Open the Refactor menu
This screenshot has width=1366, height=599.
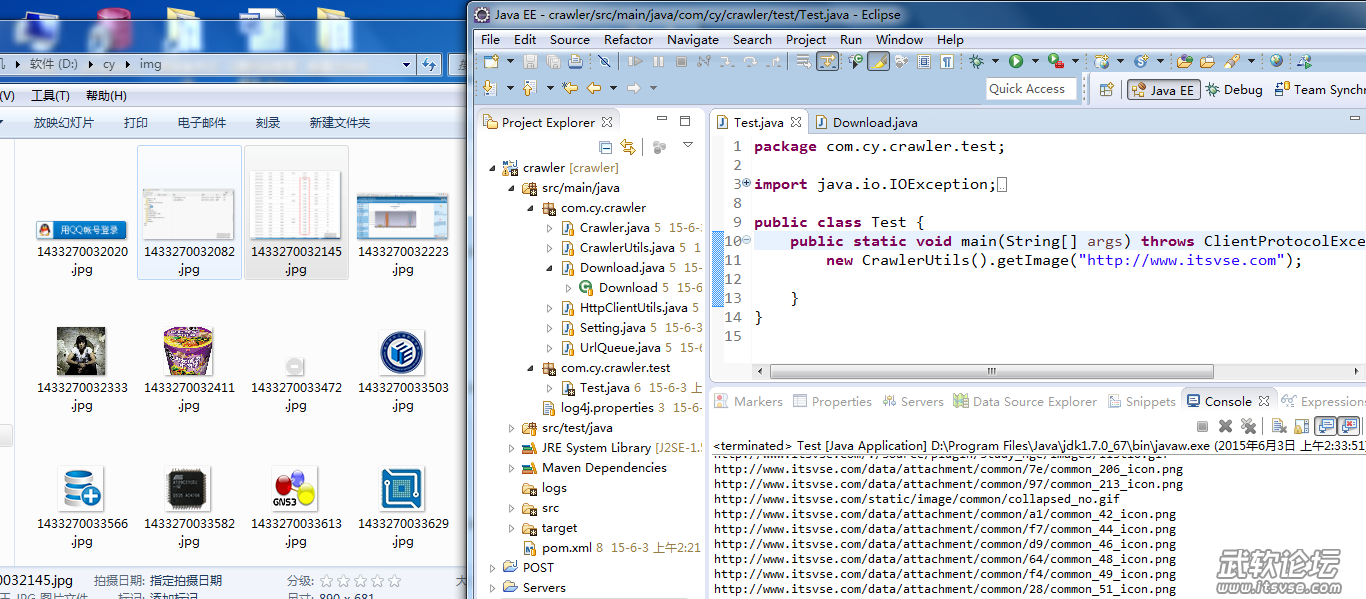[629, 40]
